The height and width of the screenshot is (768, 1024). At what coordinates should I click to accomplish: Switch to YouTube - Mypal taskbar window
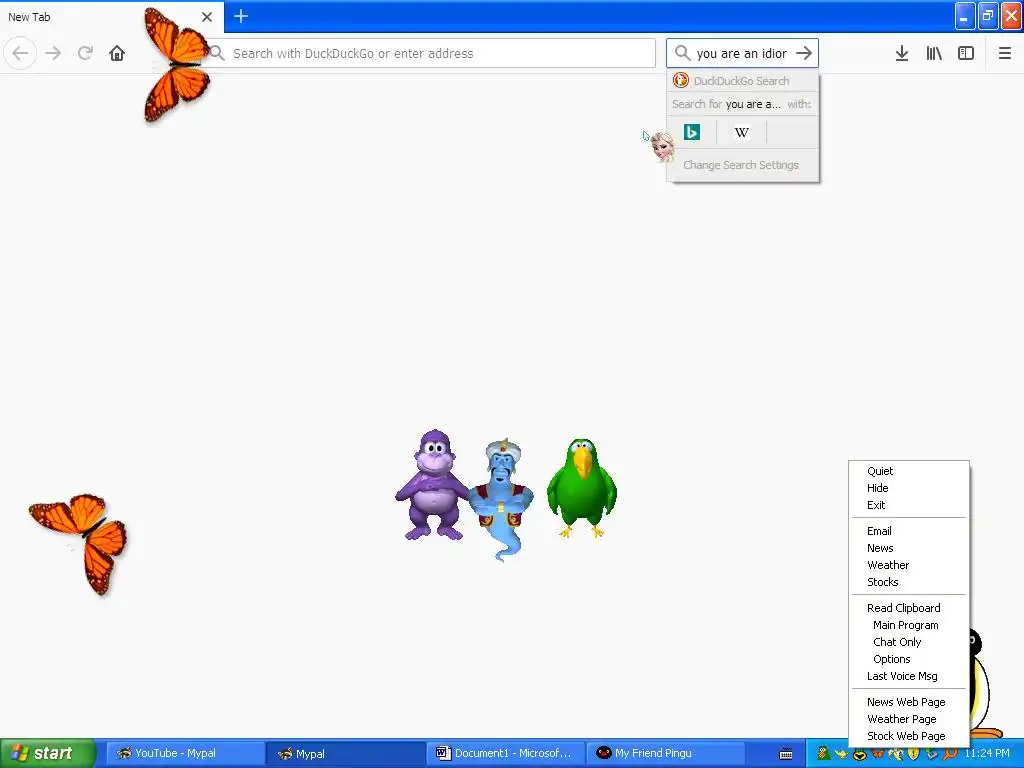(x=184, y=754)
